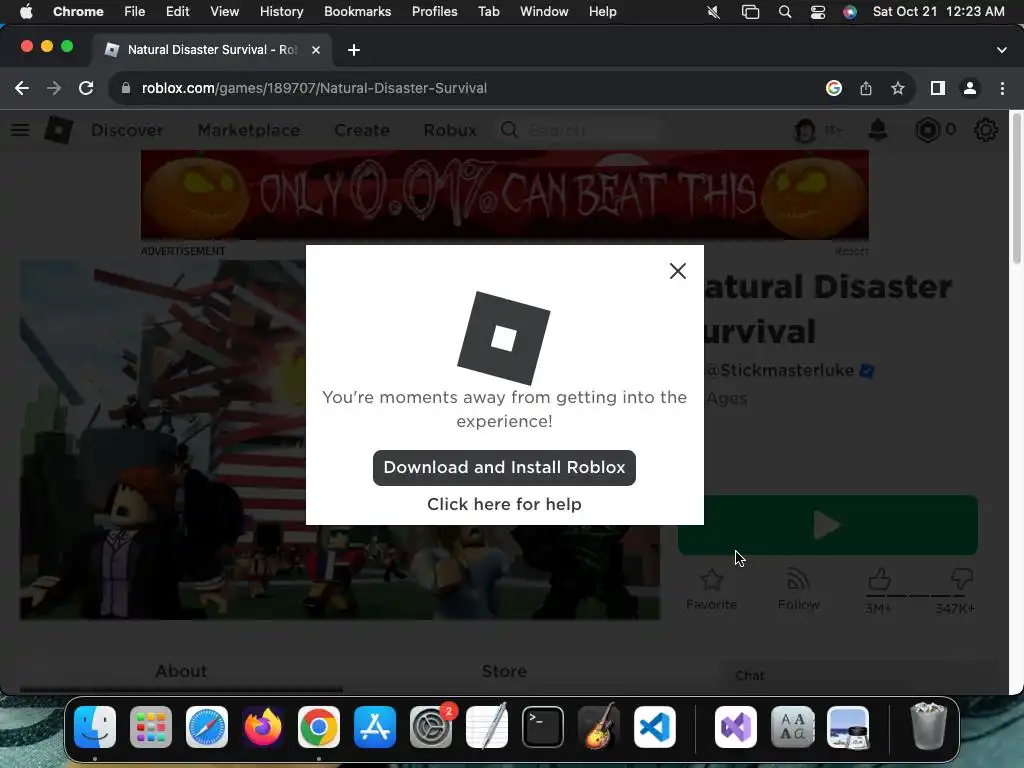Open the Google icon in the address bar
This screenshot has width=1024, height=768.
click(834, 88)
